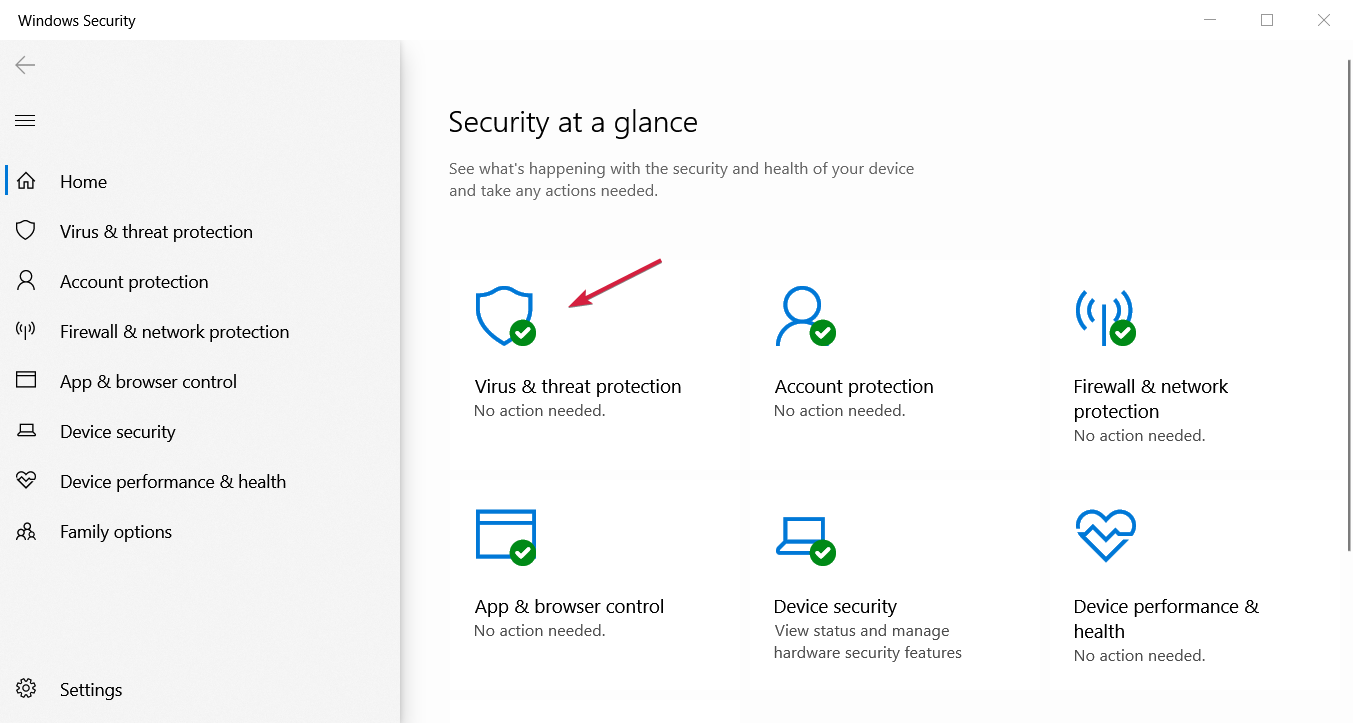Click the Device security tile title
Viewport: 1353px width, 723px height.
click(x=835, y=607)
